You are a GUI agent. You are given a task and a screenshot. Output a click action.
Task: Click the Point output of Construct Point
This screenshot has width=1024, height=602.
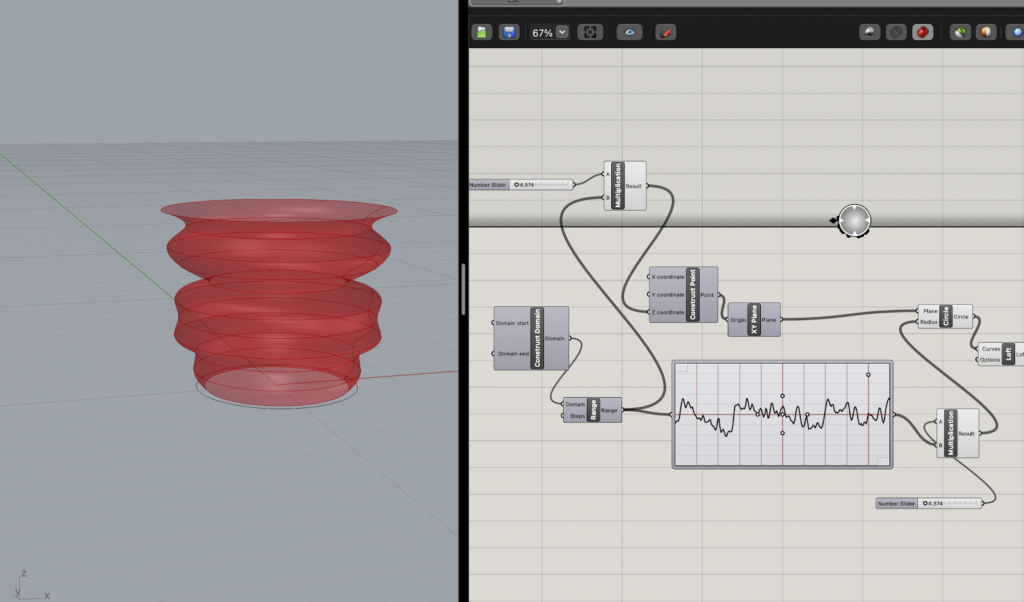click(x=707, y=295)
